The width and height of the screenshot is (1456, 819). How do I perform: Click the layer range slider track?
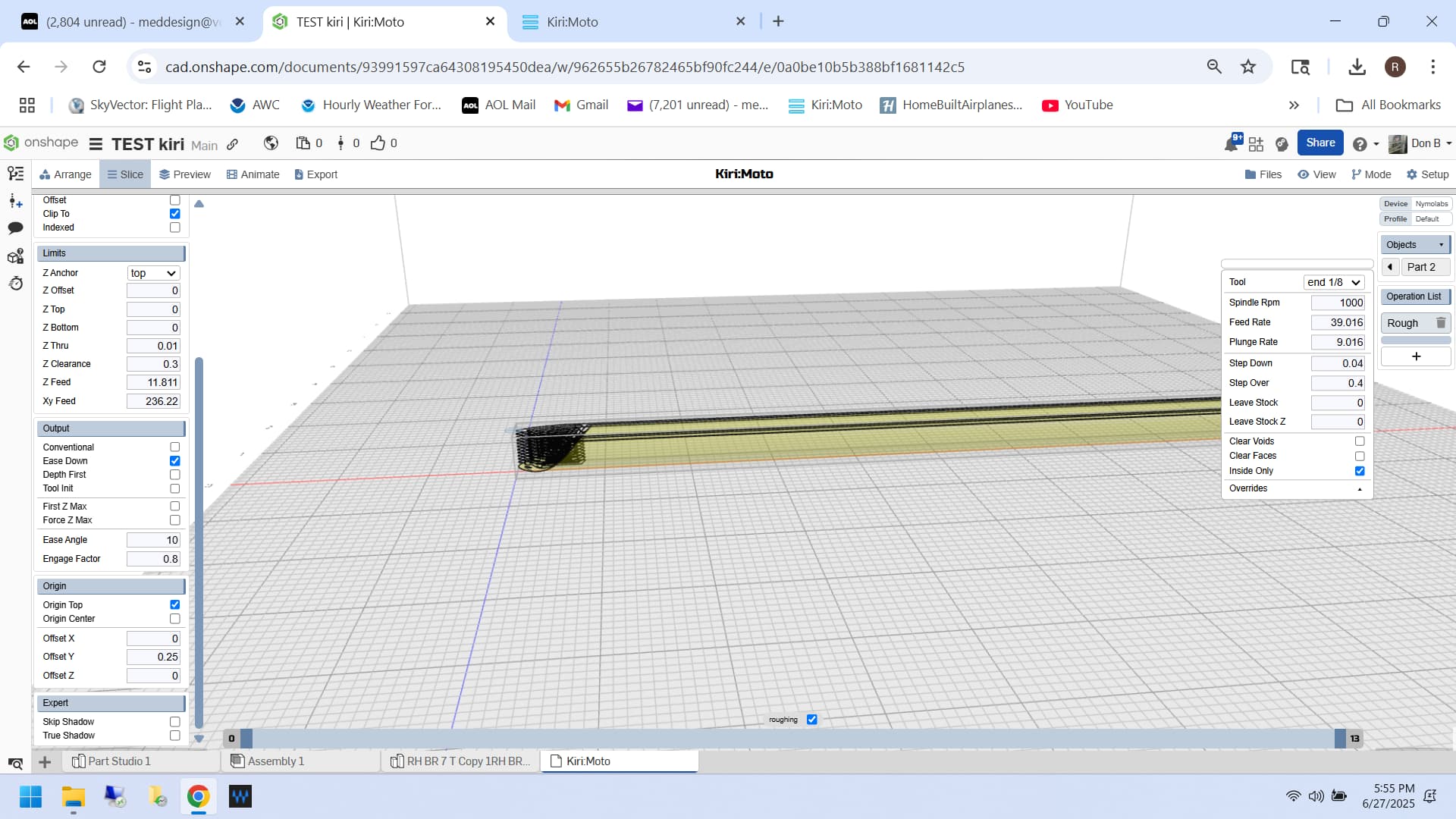tap(792, 738)
